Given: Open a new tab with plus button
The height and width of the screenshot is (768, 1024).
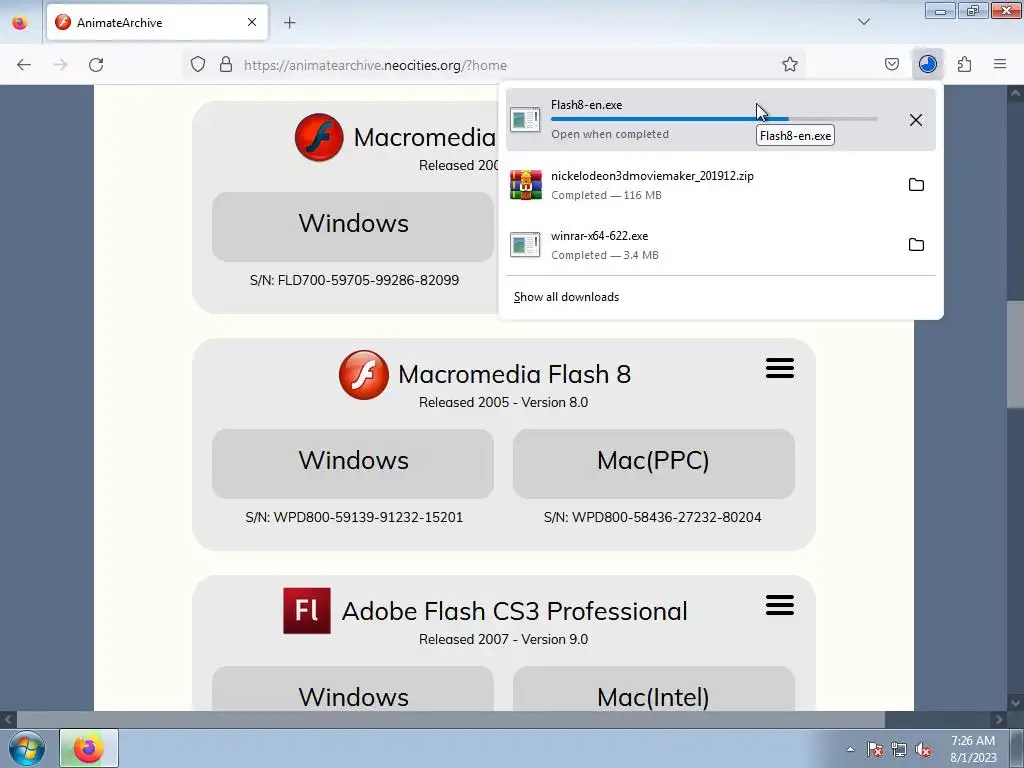Looking at the screenshot, I should (289, 23).
